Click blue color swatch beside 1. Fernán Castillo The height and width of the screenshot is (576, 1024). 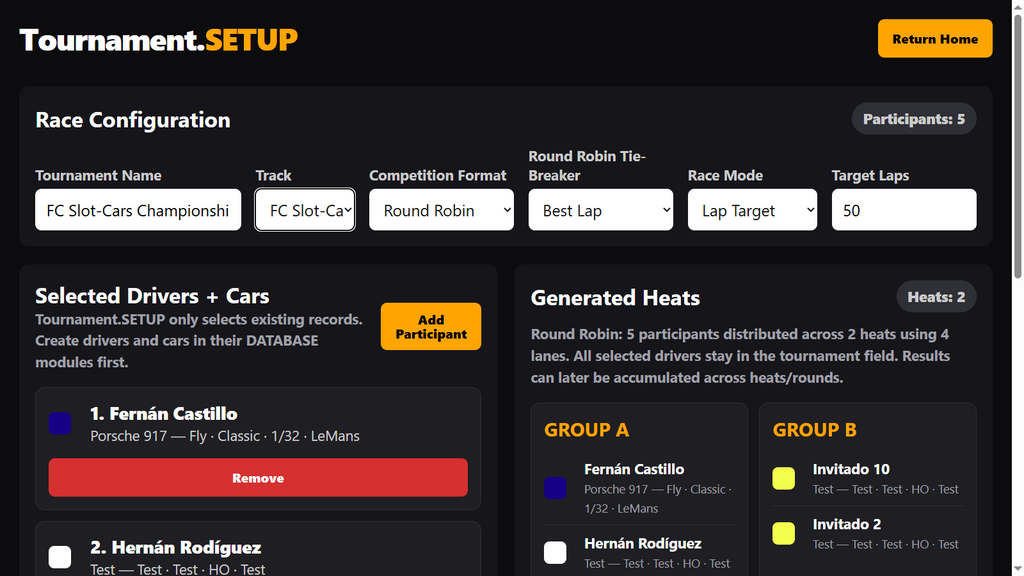pyautogui.click(x=60, y=423)
